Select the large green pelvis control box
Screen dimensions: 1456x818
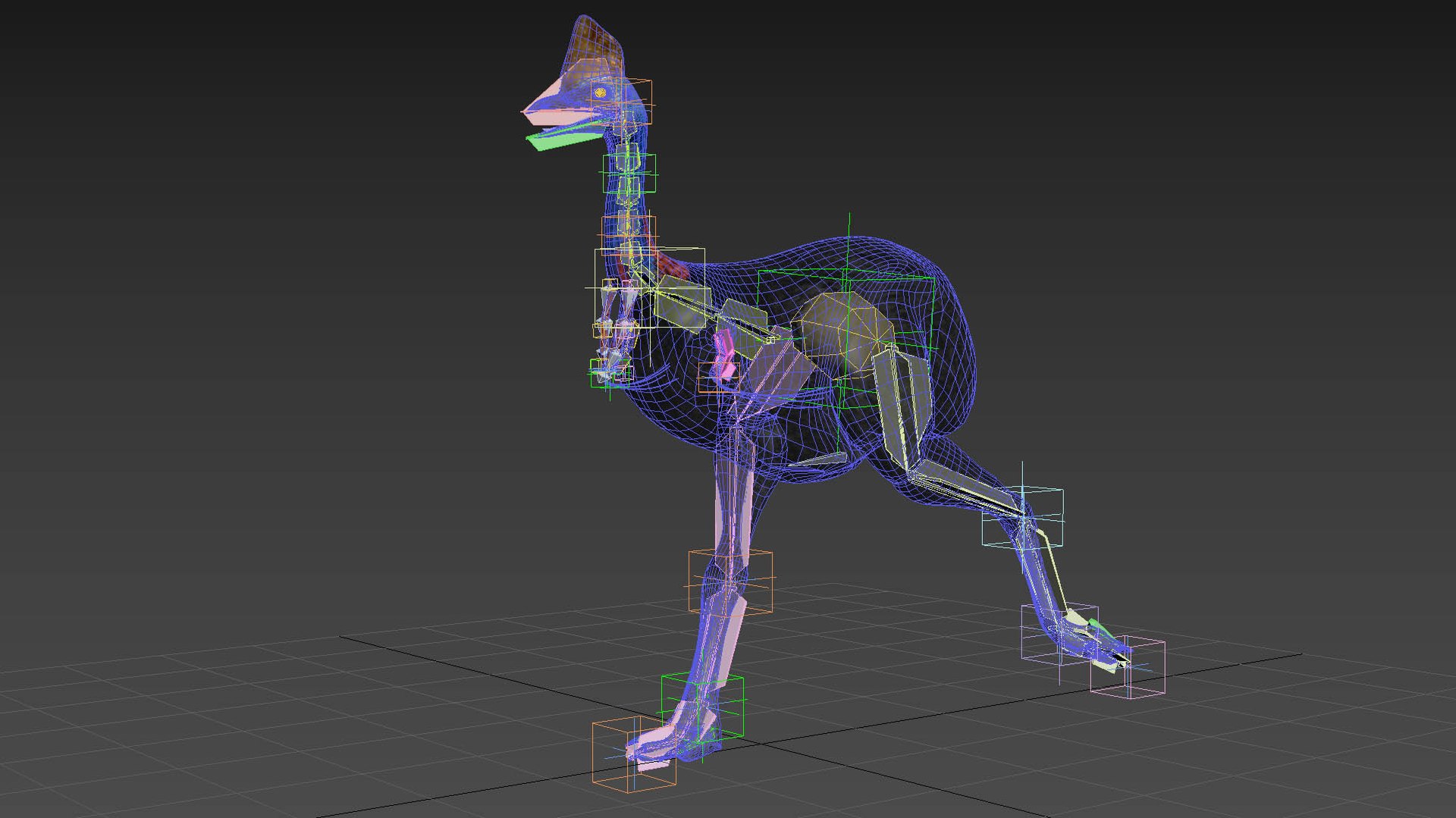tap(846, 340)
